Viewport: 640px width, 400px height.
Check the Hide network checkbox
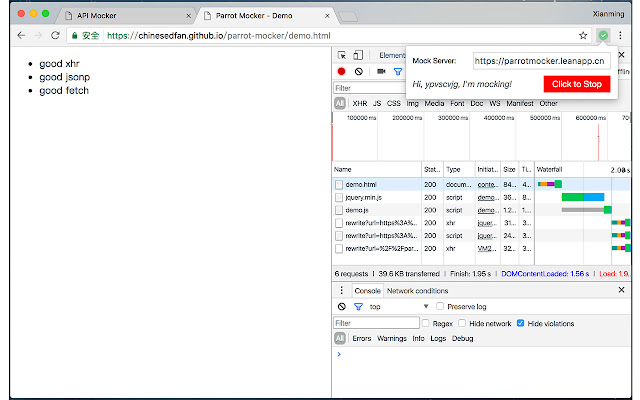click(462, 323)
